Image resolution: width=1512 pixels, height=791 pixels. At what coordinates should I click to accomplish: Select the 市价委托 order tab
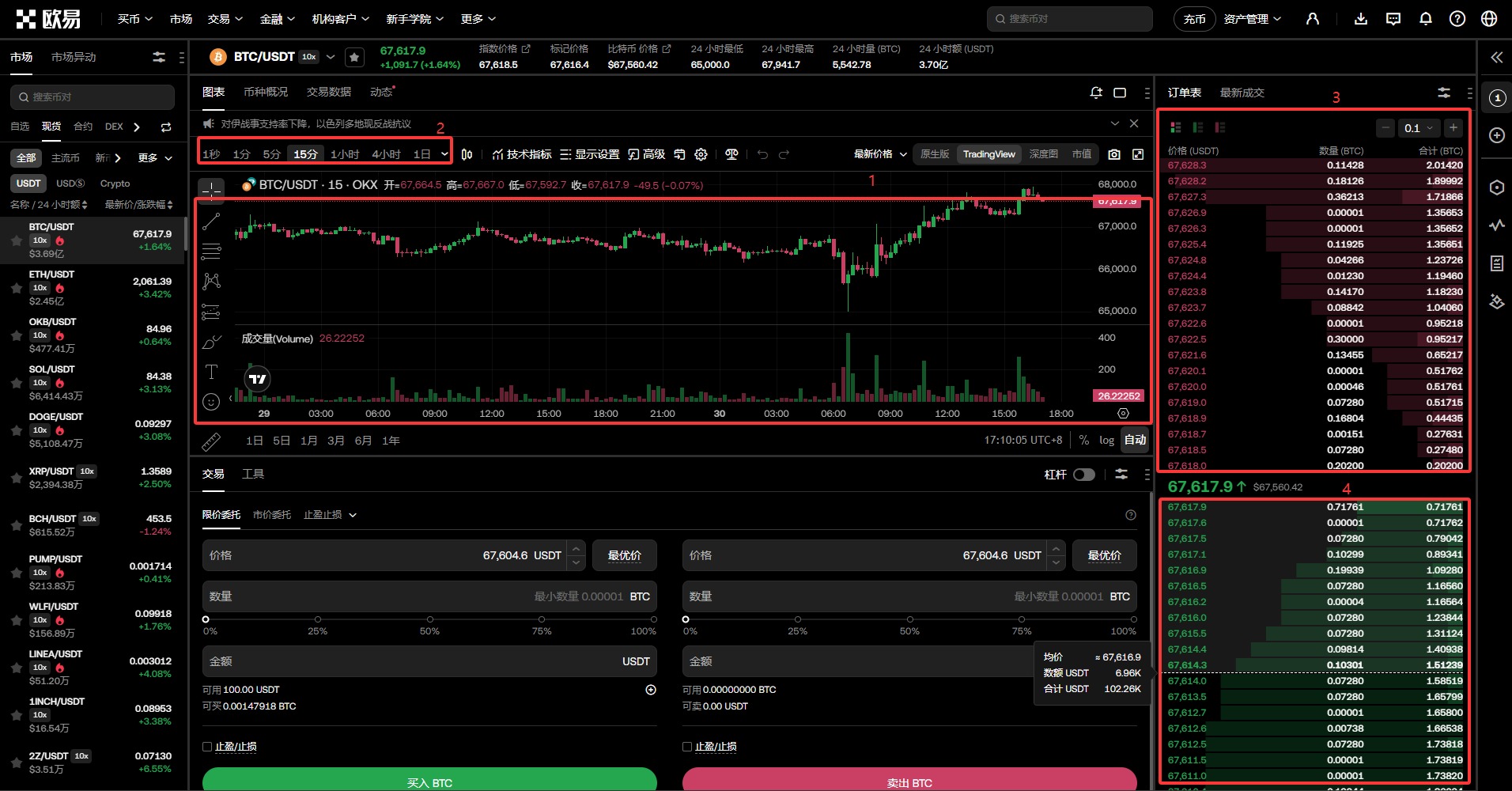coord(272,515)
